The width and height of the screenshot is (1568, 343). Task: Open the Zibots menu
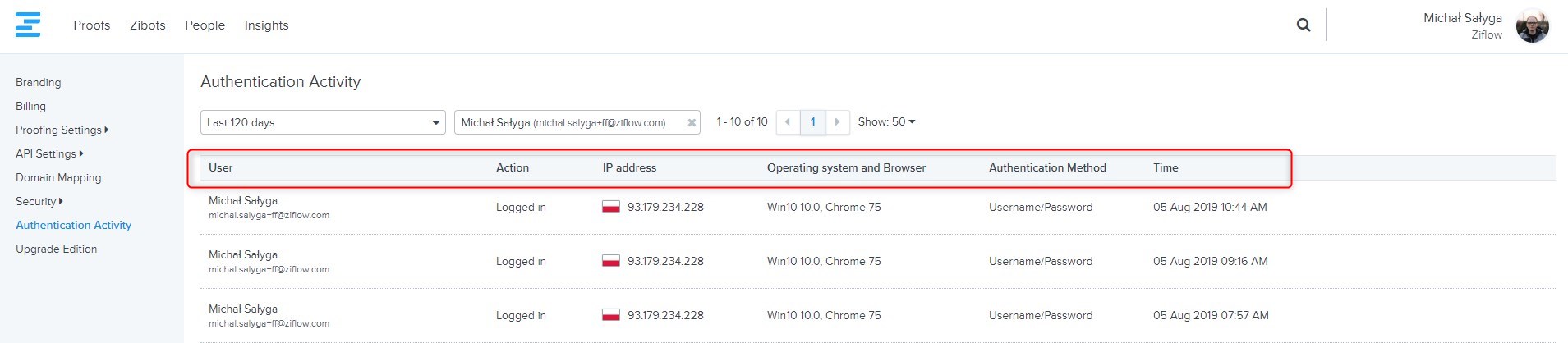click(147, 25)
